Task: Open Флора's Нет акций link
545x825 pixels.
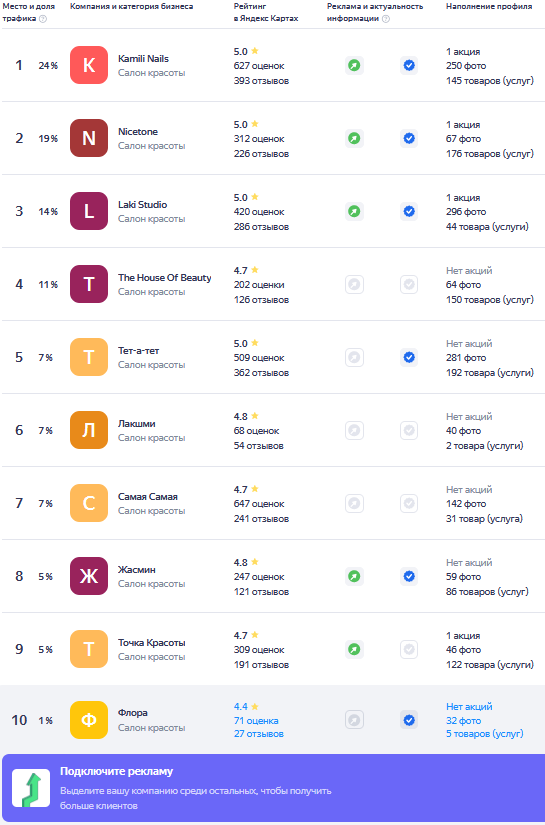Action: coord(469,707)
